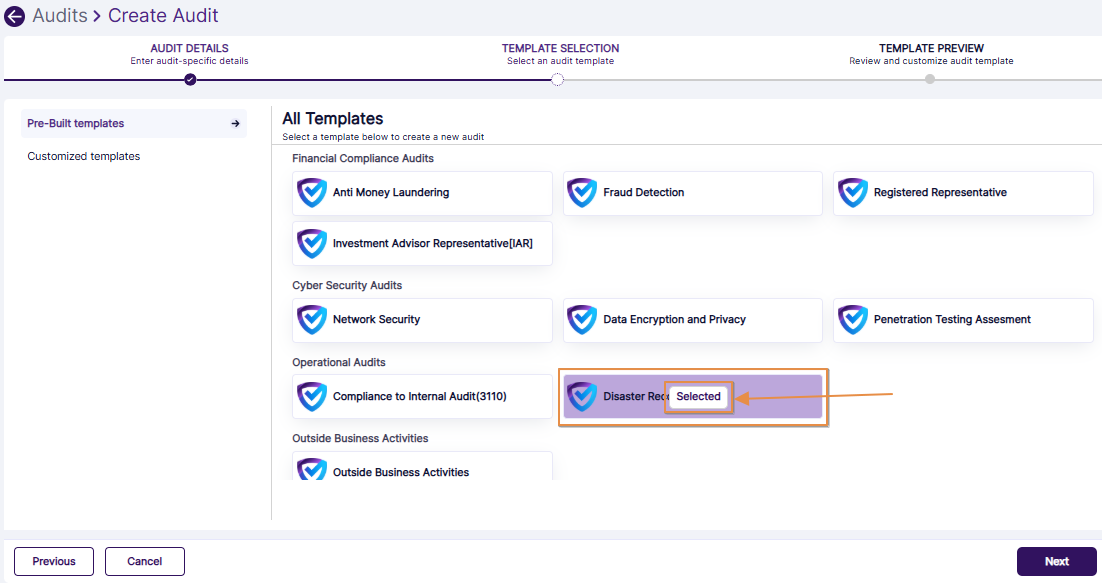Click the Network Security shield icon

click(312, 320)
